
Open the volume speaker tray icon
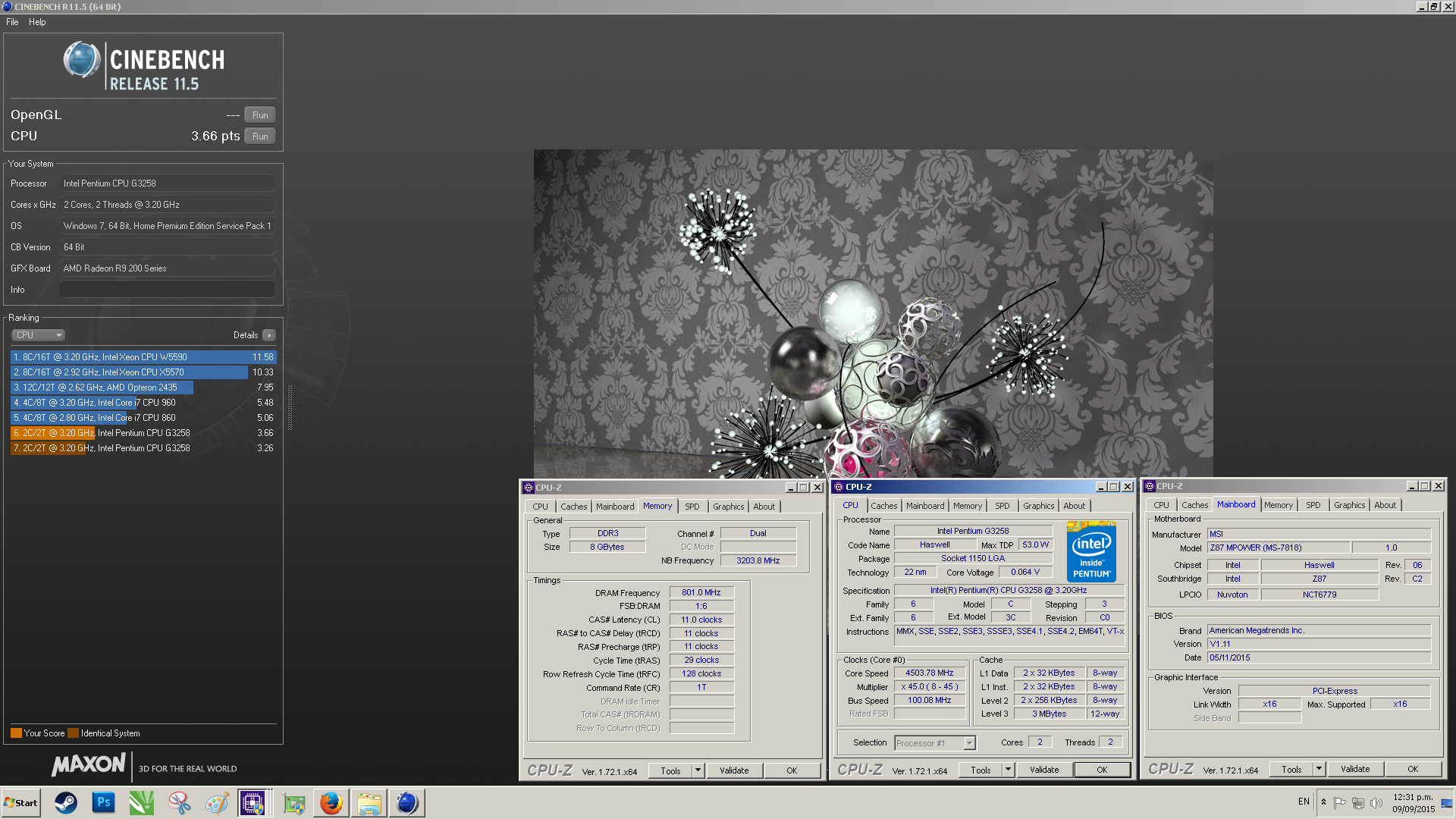[1376, 802]
